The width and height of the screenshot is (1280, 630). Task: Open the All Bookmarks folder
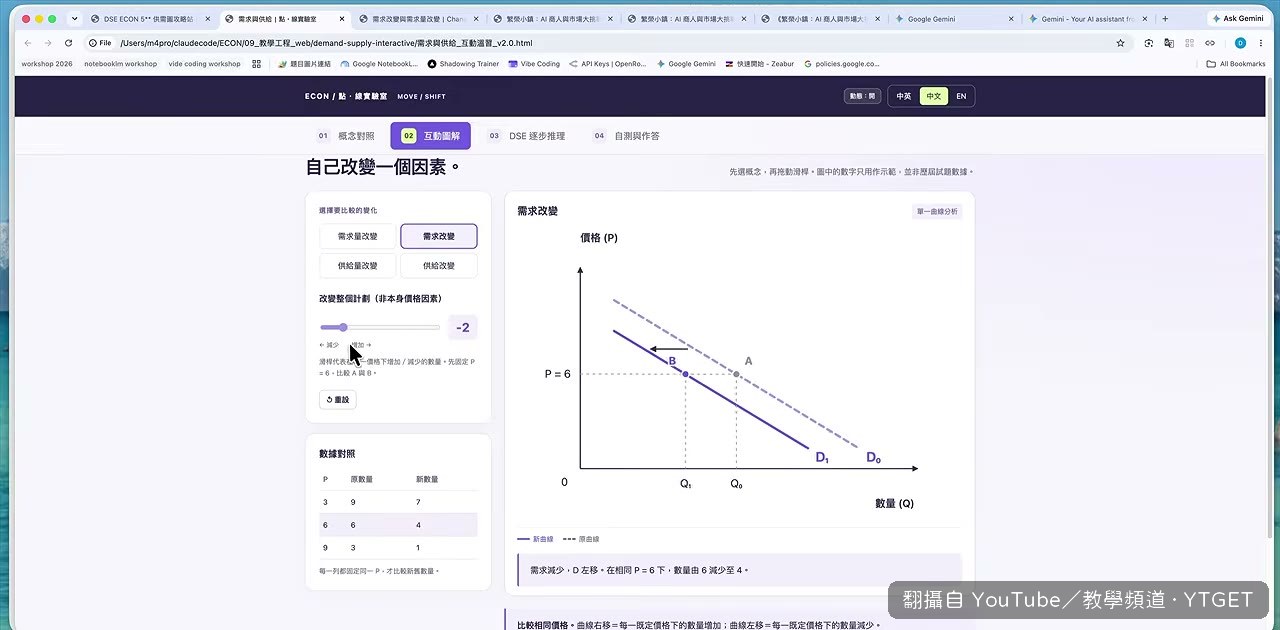click(x=1236, y=64)
